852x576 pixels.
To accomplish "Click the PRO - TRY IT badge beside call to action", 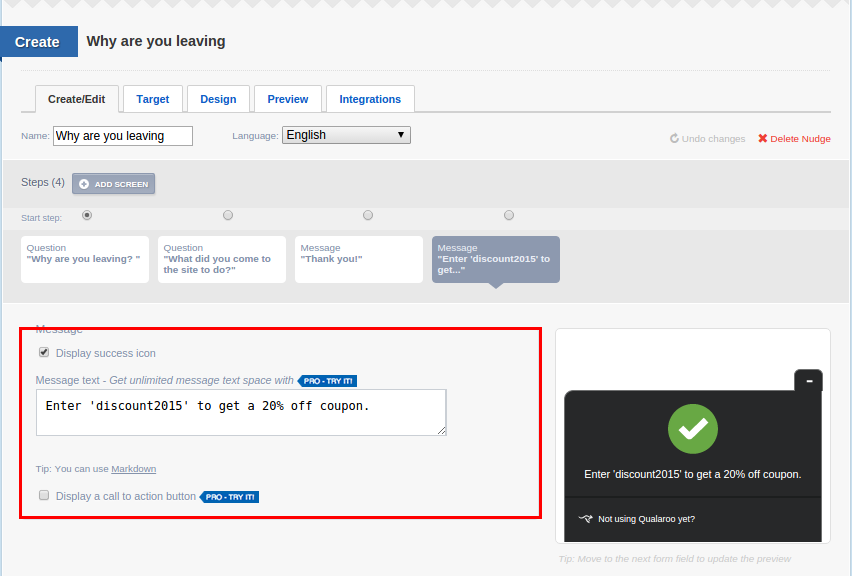I will point(229,497).
